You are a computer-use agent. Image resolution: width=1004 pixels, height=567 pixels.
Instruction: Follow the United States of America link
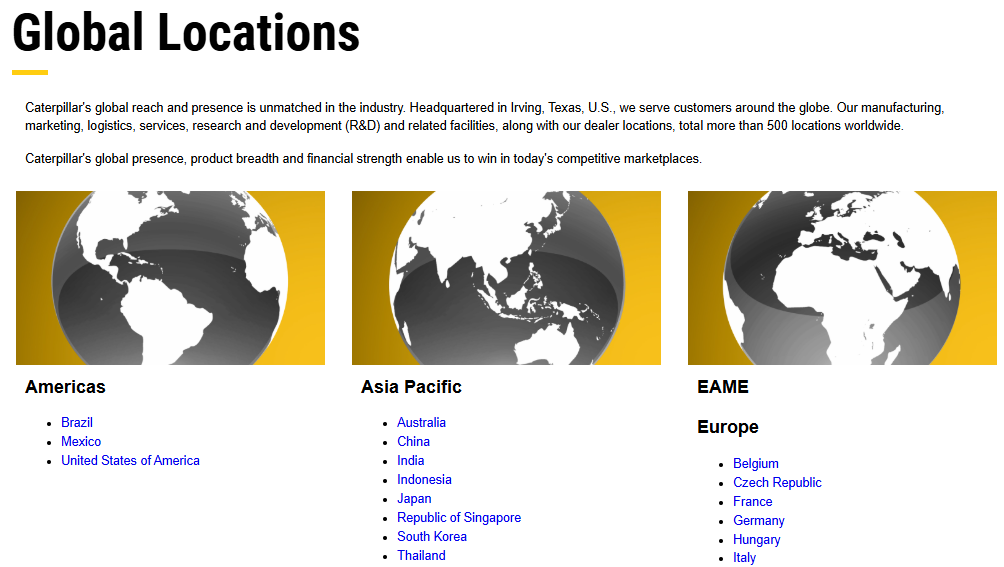coord(131,461)
